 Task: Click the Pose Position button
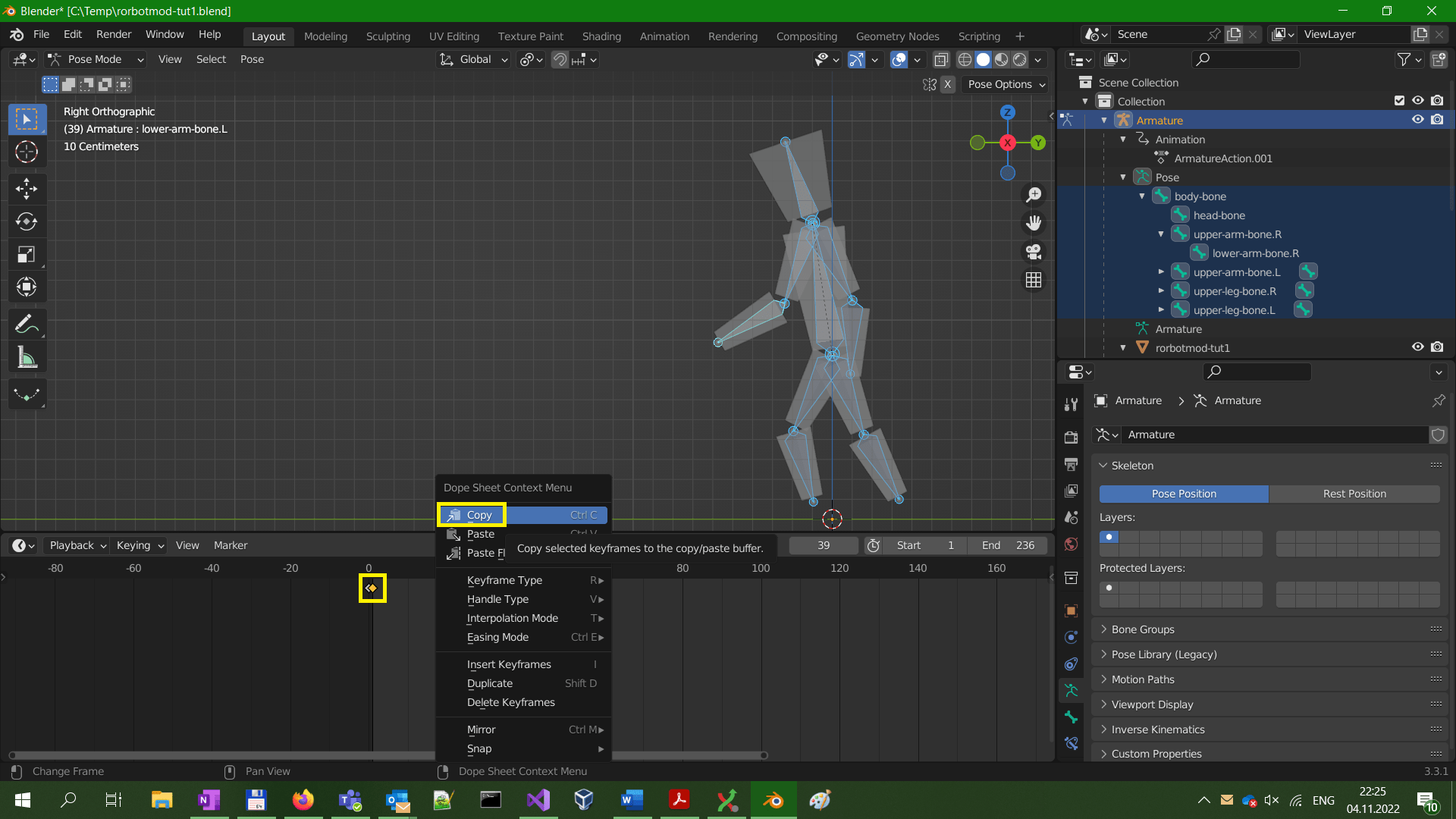click(x=1182, y=494)
